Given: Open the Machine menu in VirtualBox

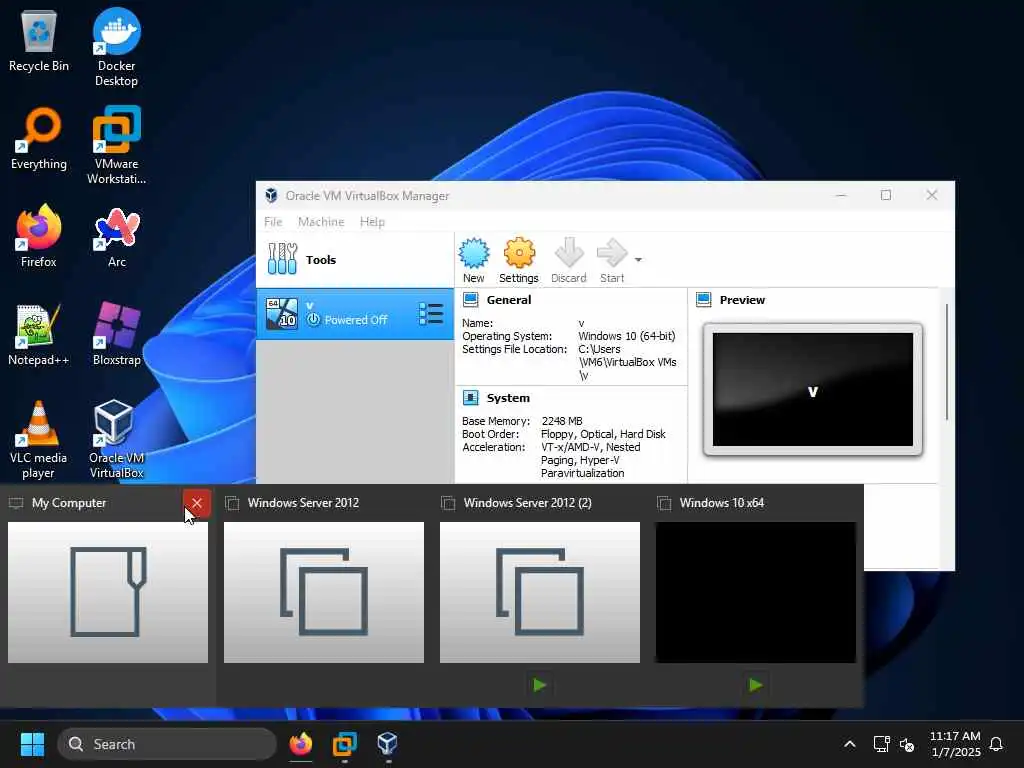Looking at the screenshot, I should pos(321,222).
